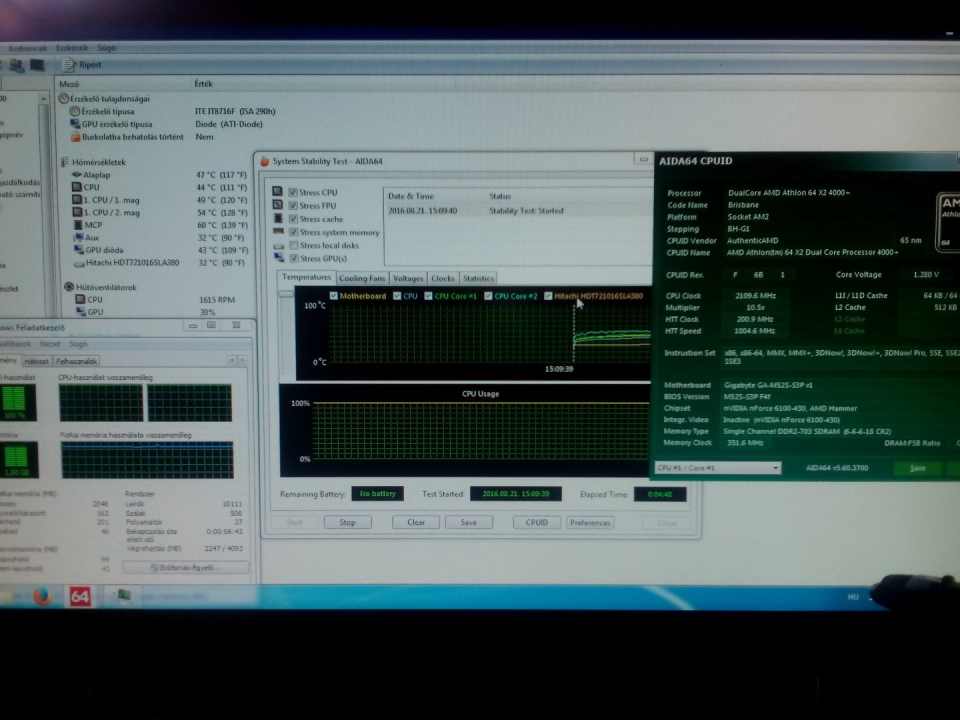Click the Stress GPU(s) monitor icon
This screenshot has width=960, height=720.
pos(279,258)
